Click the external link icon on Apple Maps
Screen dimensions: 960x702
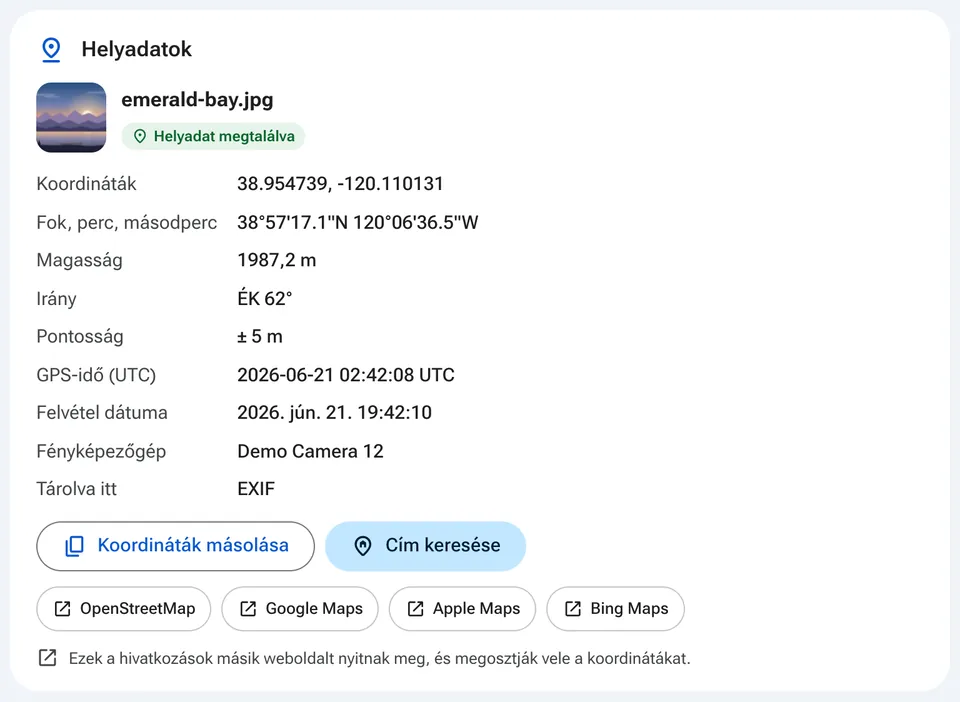[x=416, y=609]
